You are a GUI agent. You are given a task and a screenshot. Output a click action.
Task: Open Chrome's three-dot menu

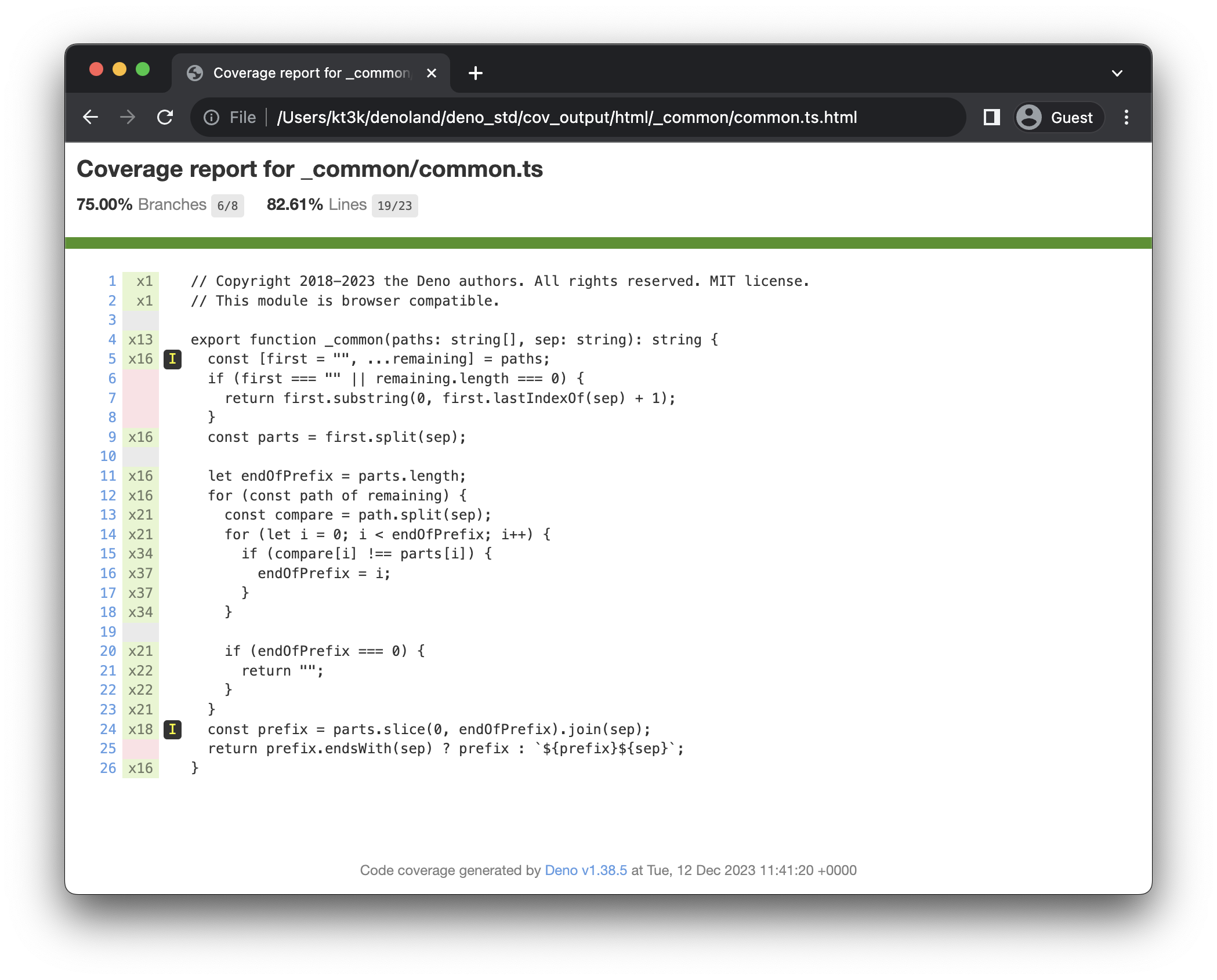[1126, 117]
